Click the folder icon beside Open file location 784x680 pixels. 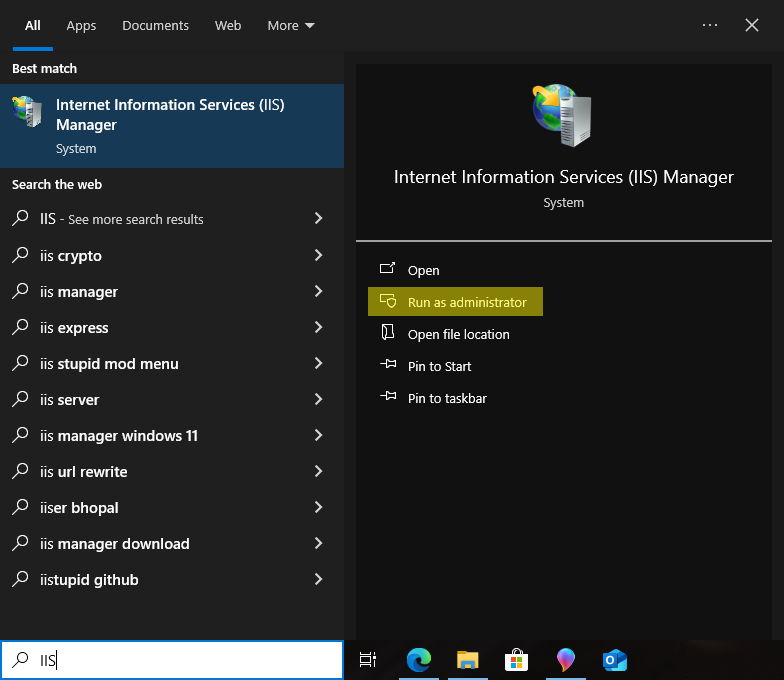(388, 332)
